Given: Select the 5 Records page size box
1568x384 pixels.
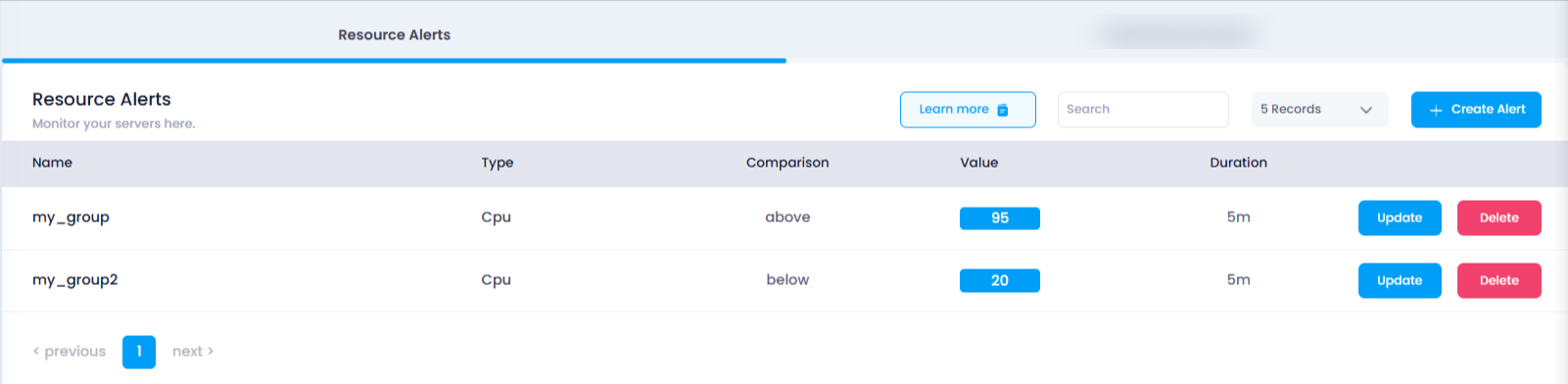Looking at the screenshot, I should pos(1319,110).
